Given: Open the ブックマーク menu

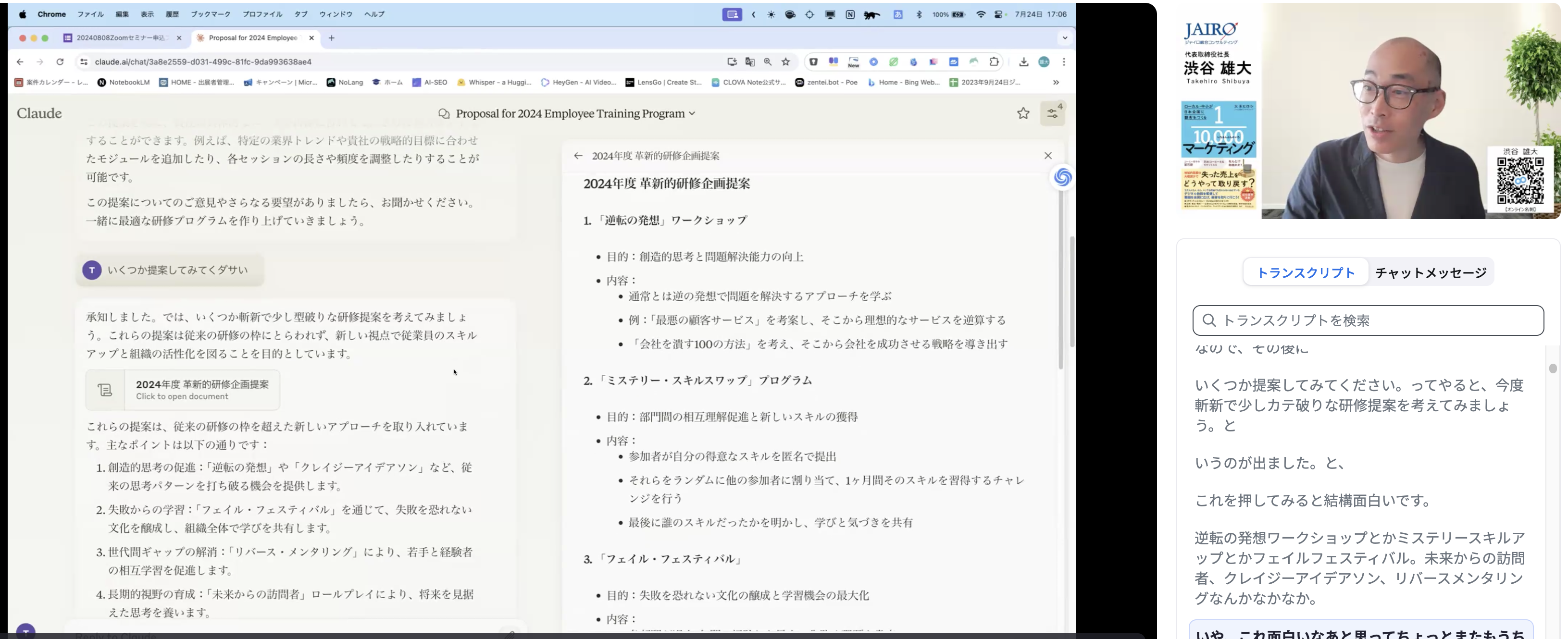Looking at the screenshot, I should (210, 14).
